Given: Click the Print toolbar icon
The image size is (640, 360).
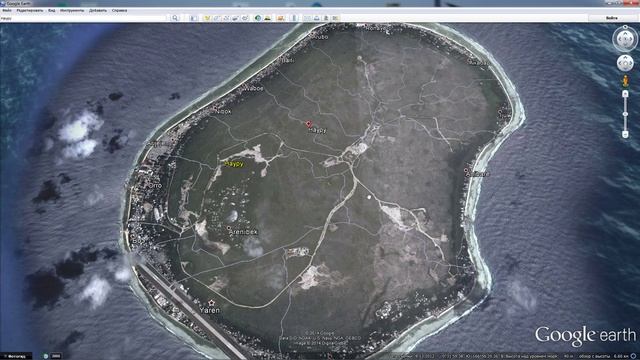Looking at the screenshot, I should (x=316, y=18).
